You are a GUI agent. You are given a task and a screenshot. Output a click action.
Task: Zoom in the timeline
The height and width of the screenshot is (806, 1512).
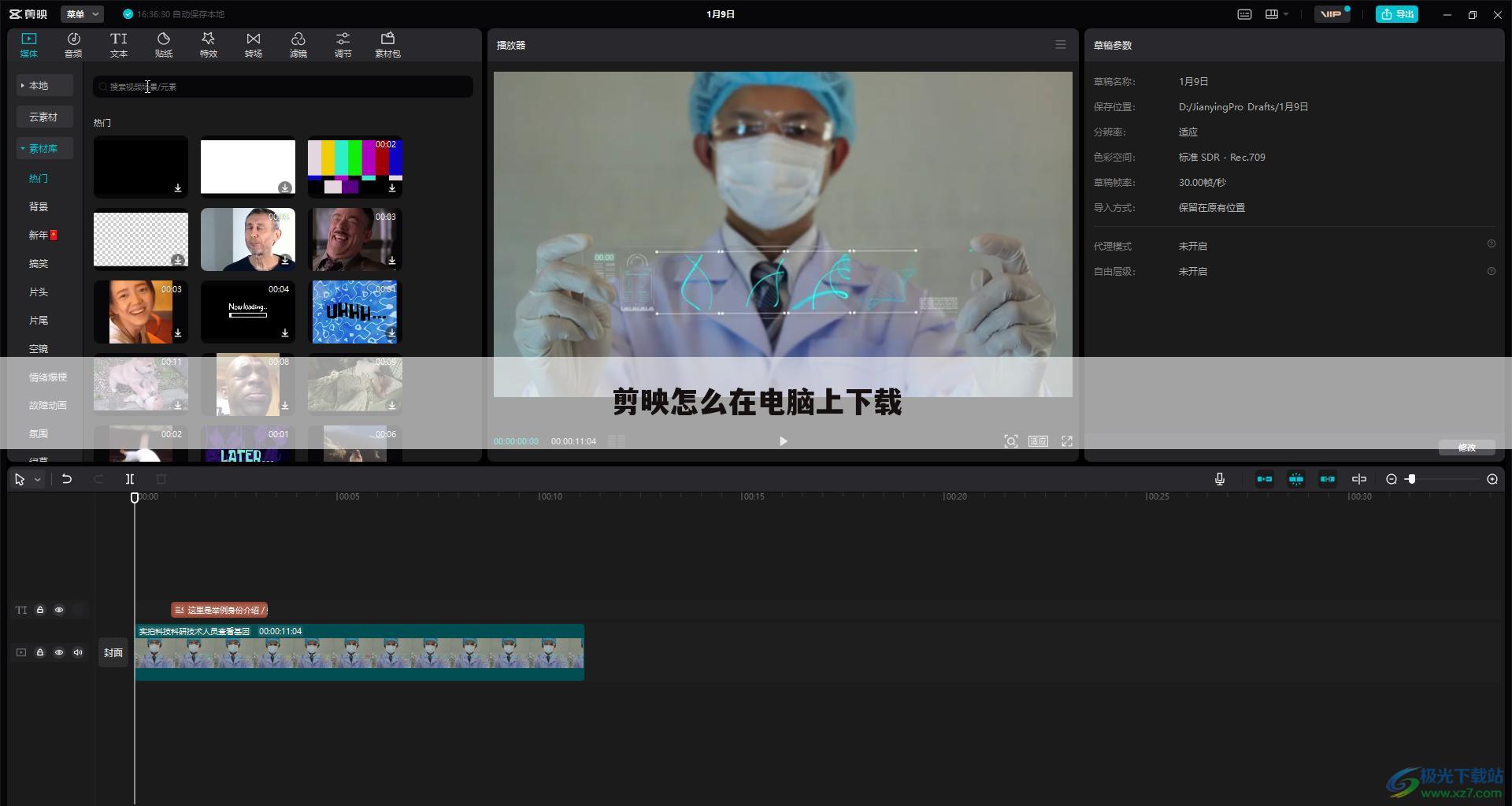(x=1492, y=479)
